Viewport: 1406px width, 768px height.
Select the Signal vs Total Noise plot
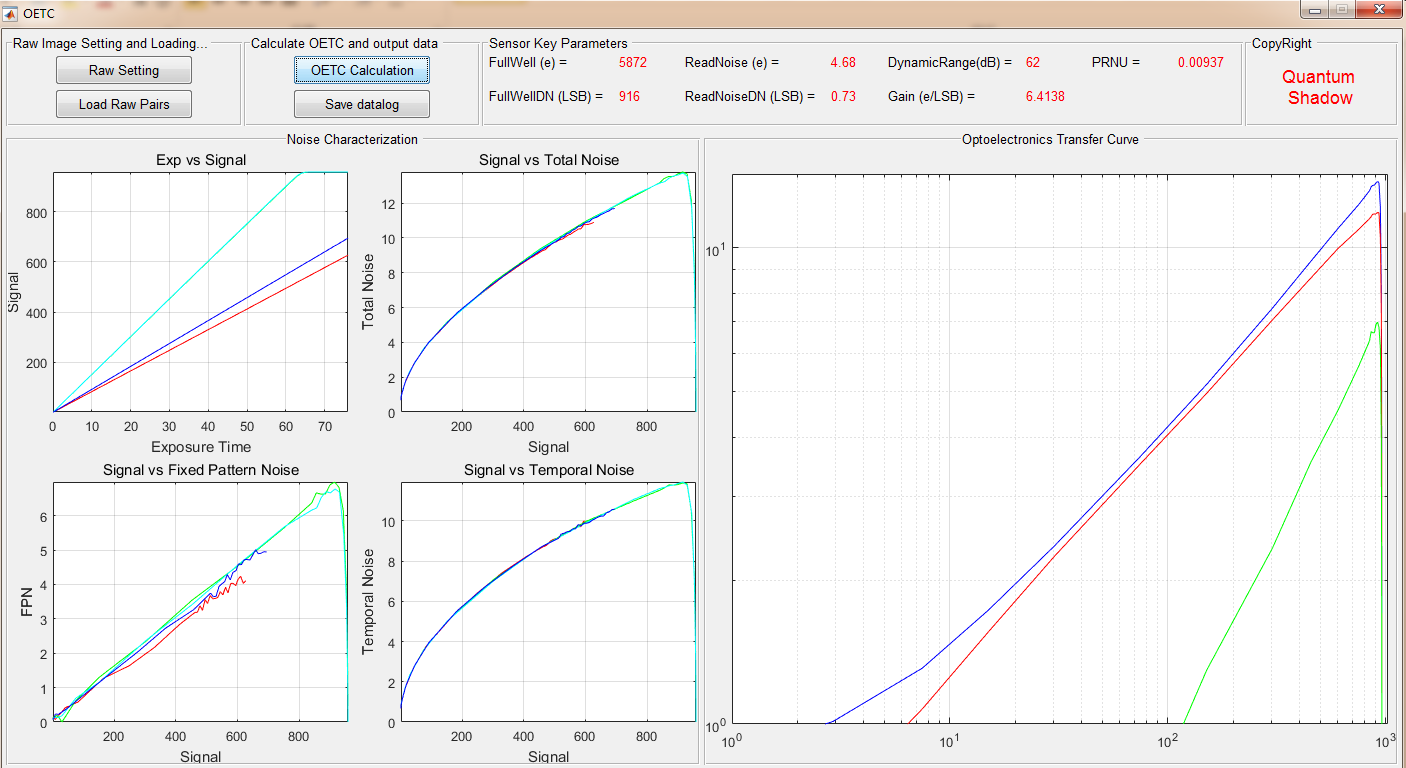point(548,292)
